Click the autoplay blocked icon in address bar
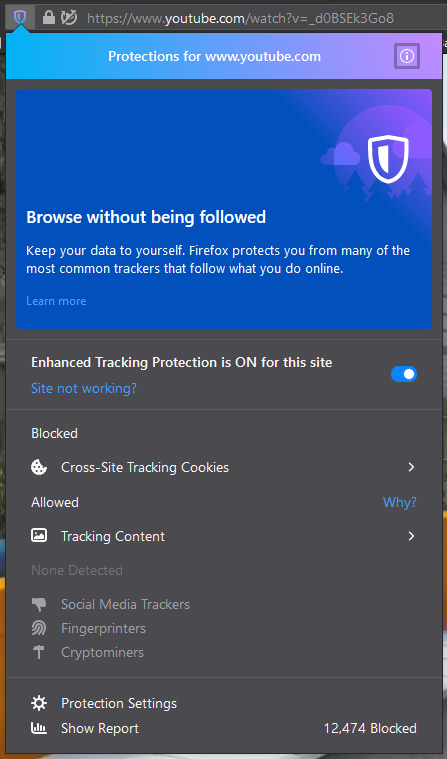The image size is (447, 759). point(69,18)
